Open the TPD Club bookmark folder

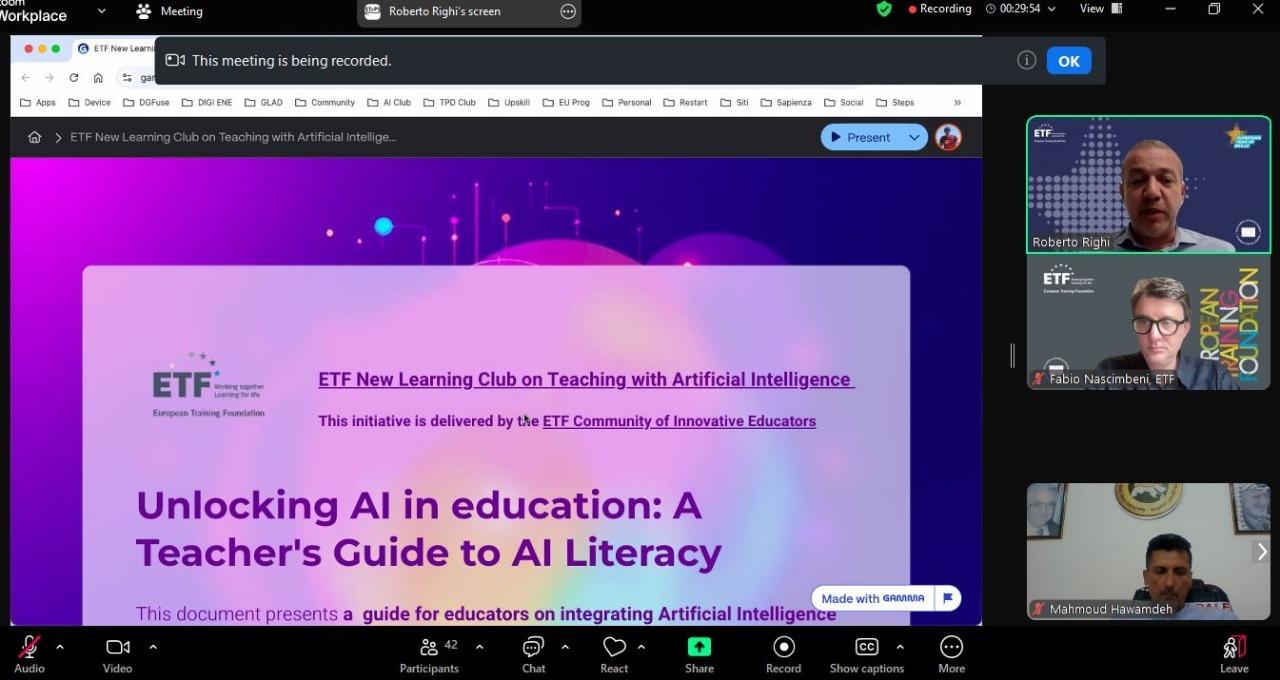tap(450, 102)
